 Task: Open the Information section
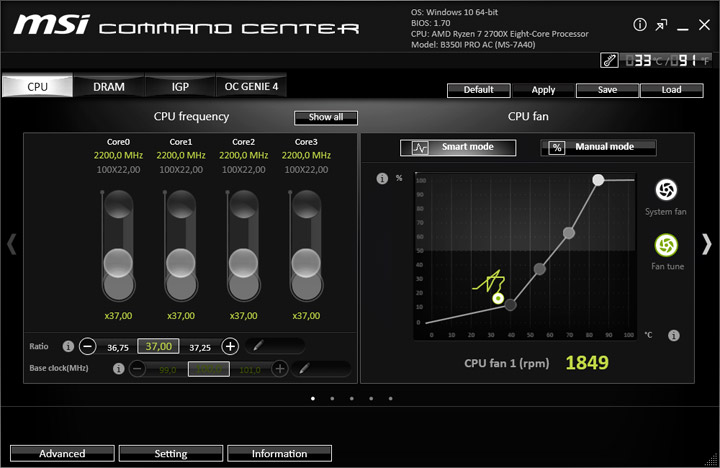(x=279, y=453)
